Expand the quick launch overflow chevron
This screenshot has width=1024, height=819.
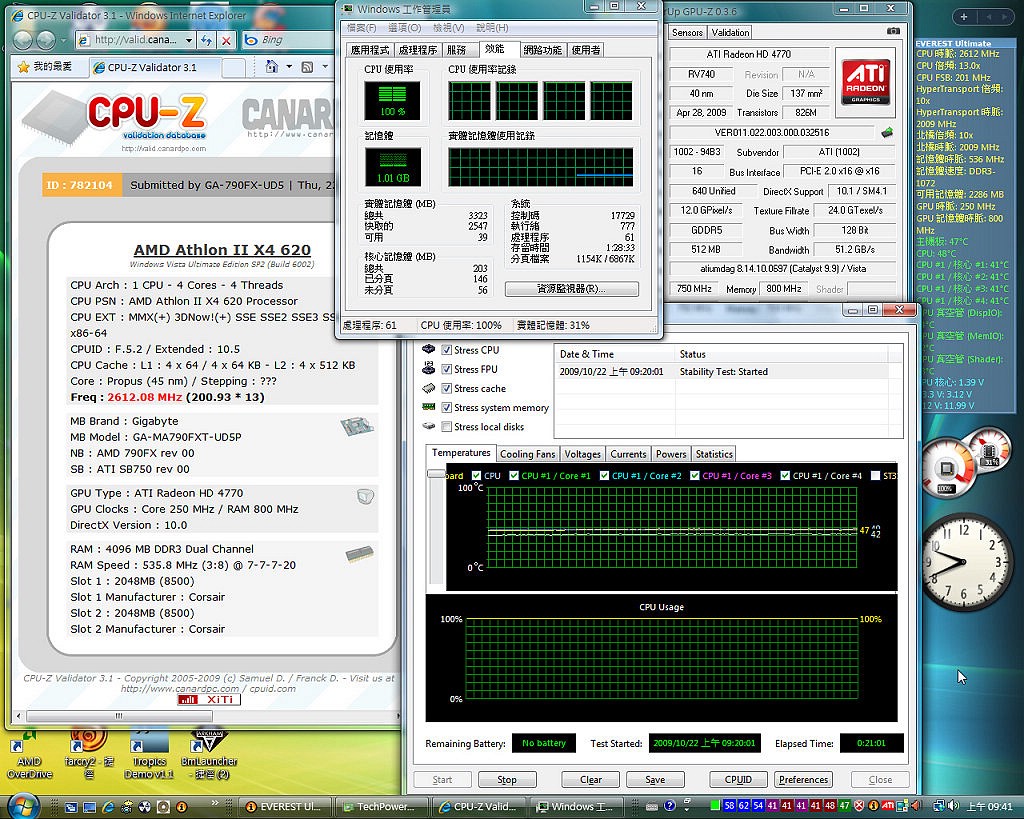coord(215,802)
